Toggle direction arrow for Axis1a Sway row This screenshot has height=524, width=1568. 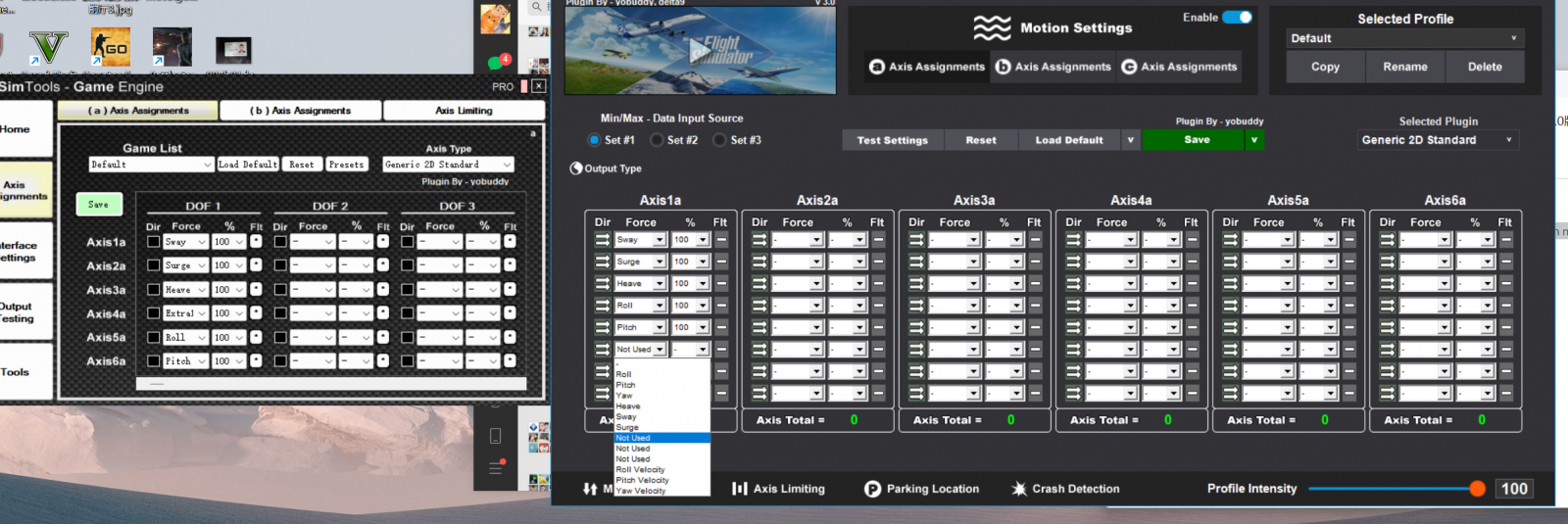click(x=602, y=240)
